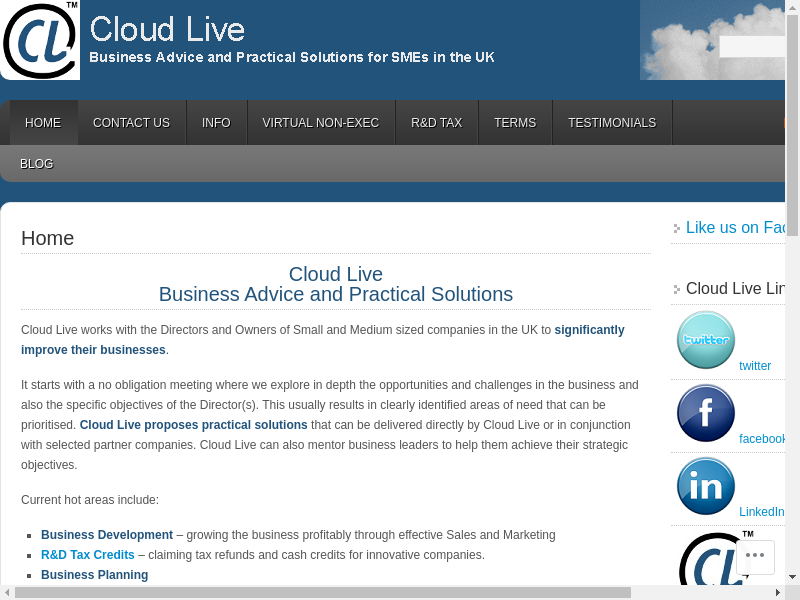Open the Facebook round icon

[x=706, y=413]
